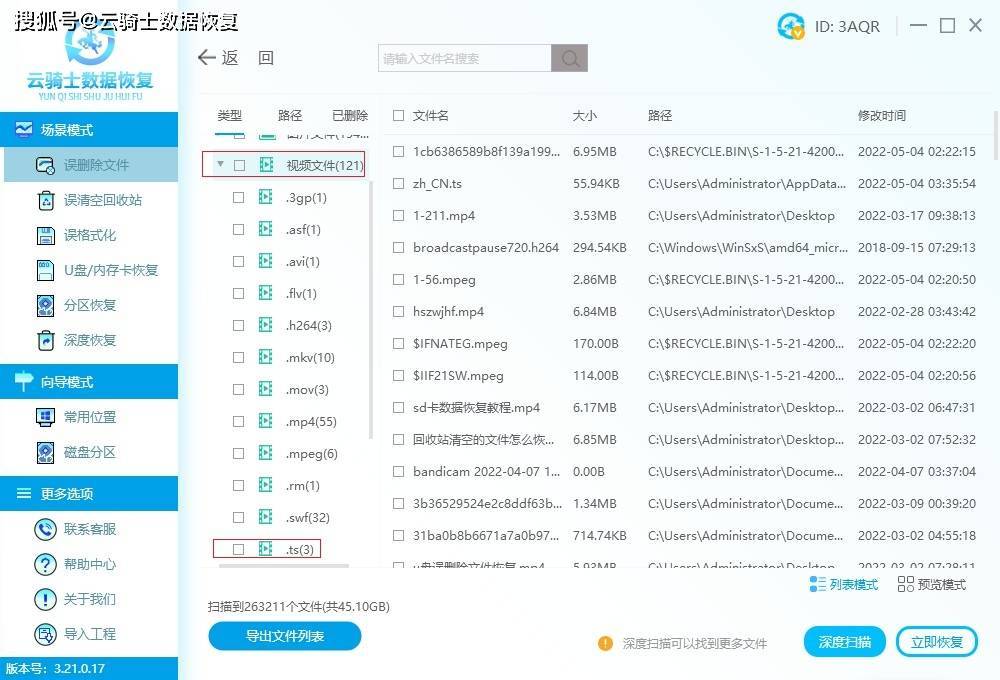Switch to 预览模式 preview view

[932, 584]
